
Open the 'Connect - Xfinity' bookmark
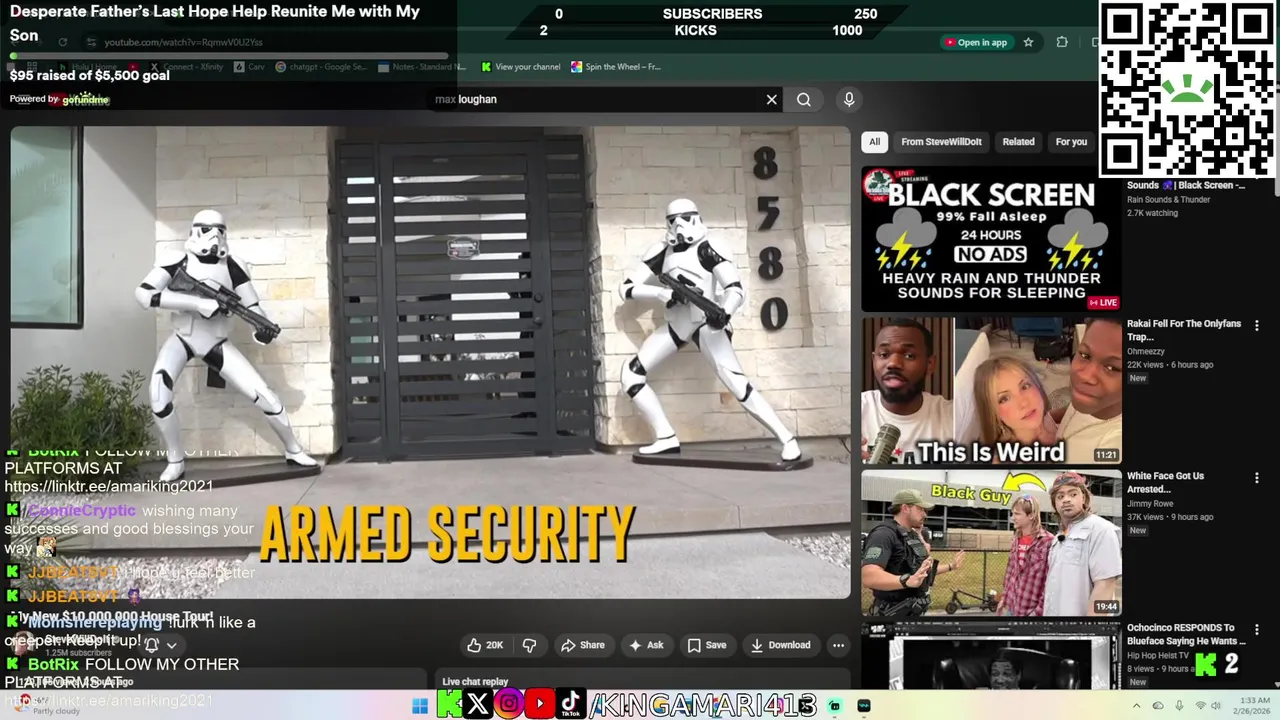point(186,67)
